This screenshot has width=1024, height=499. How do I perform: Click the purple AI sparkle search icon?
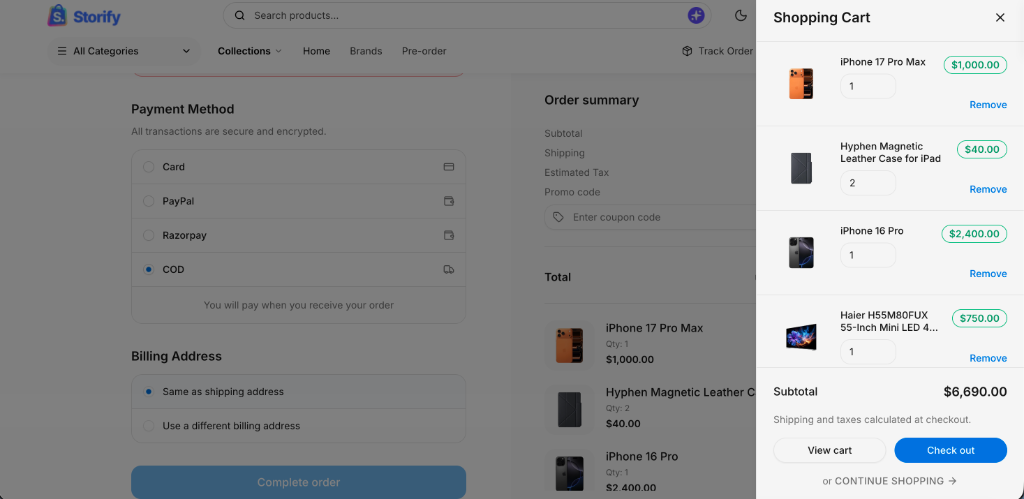(696, 16)
